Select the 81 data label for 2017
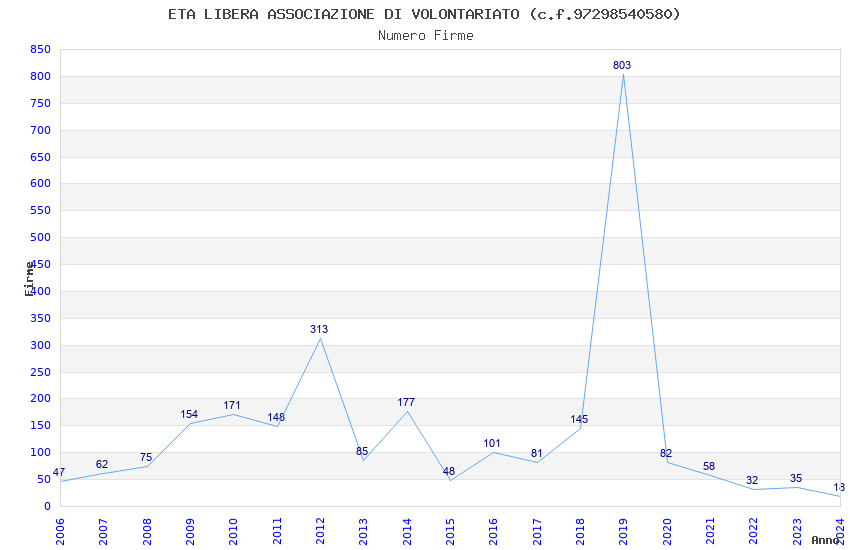 pos(537,453)
